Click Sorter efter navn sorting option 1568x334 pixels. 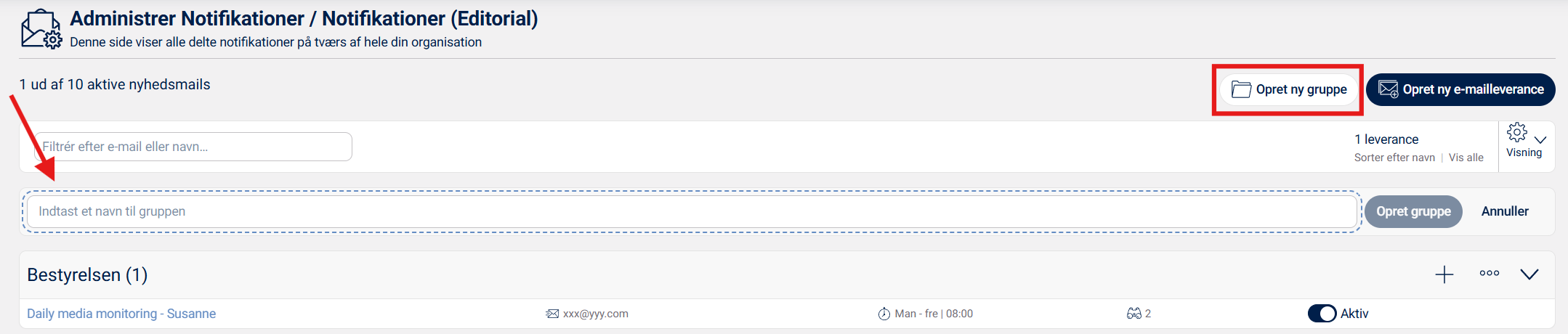click(x=1394, y=158)
